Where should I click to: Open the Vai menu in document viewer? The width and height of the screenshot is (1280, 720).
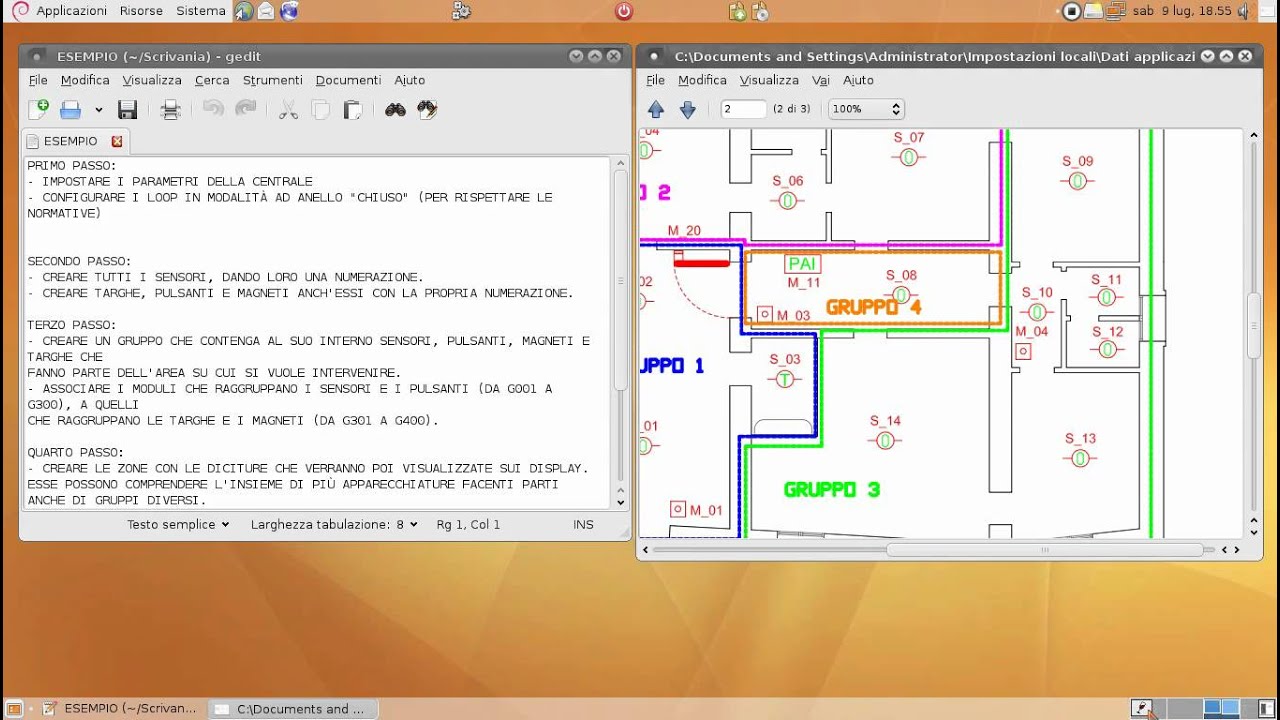[821, 80]
